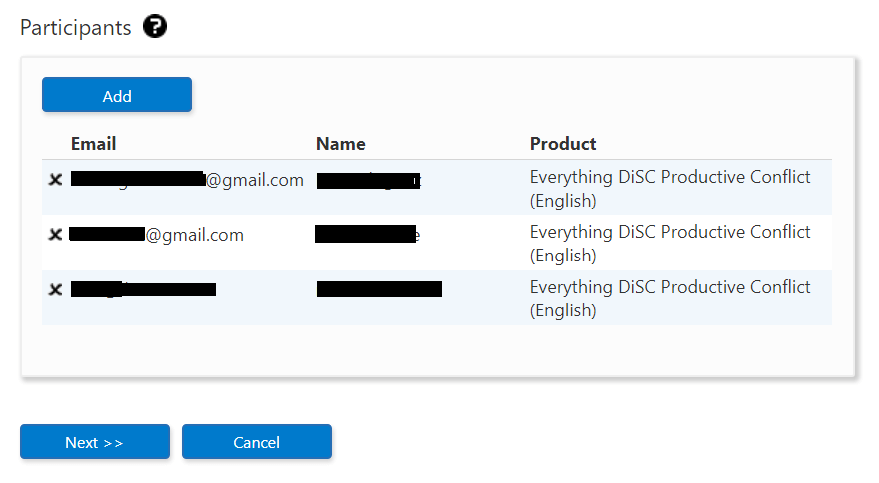Viewport: 879px width, 483px height.
Task: Select the Product column header
Action: point(563,144)
